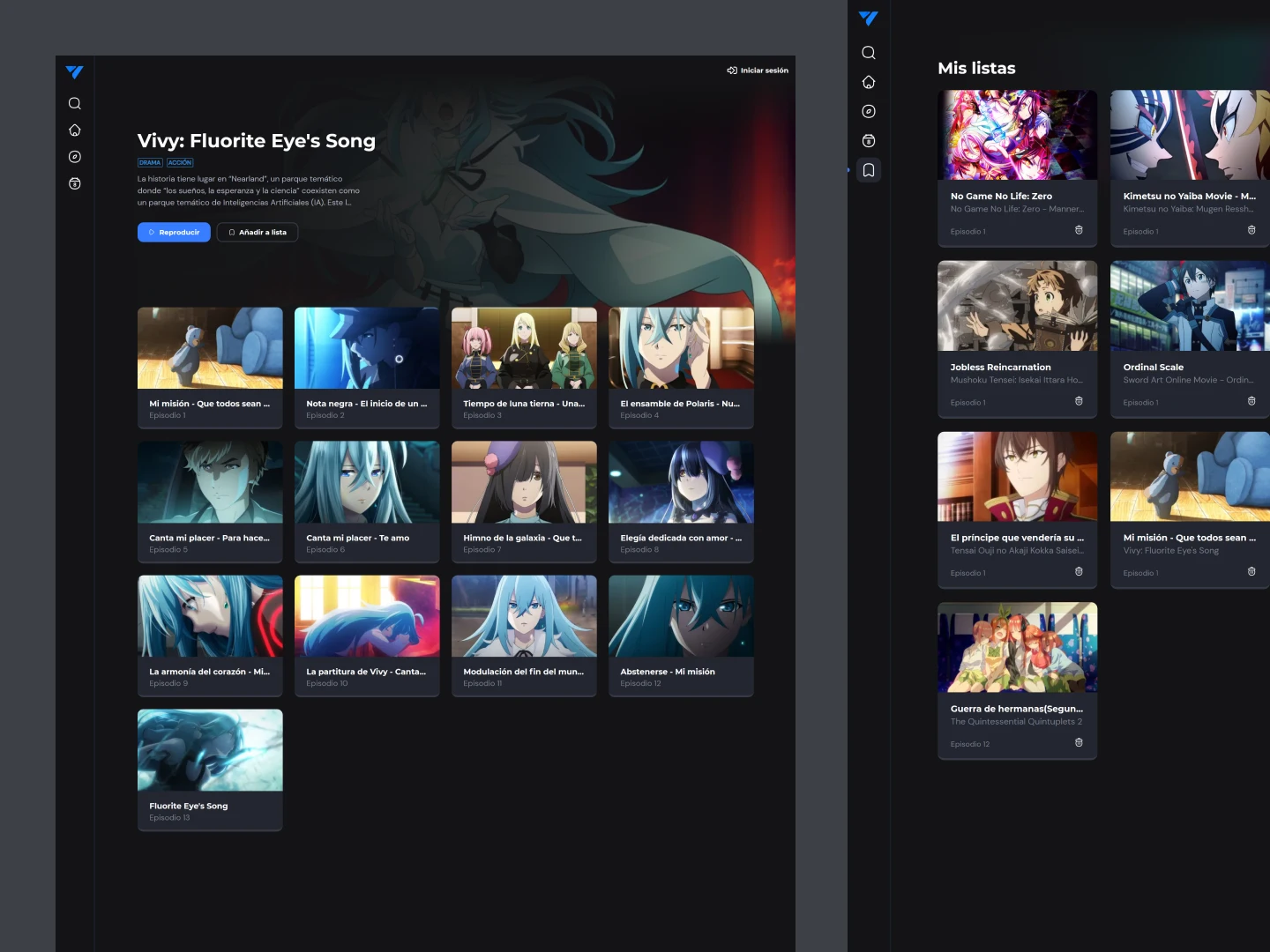The height and width of the screenshot is (952, 1270).
Task: Open the Kimetsu no Yaiba Movie list thumbnail
Action: [x=1190, y=135]
